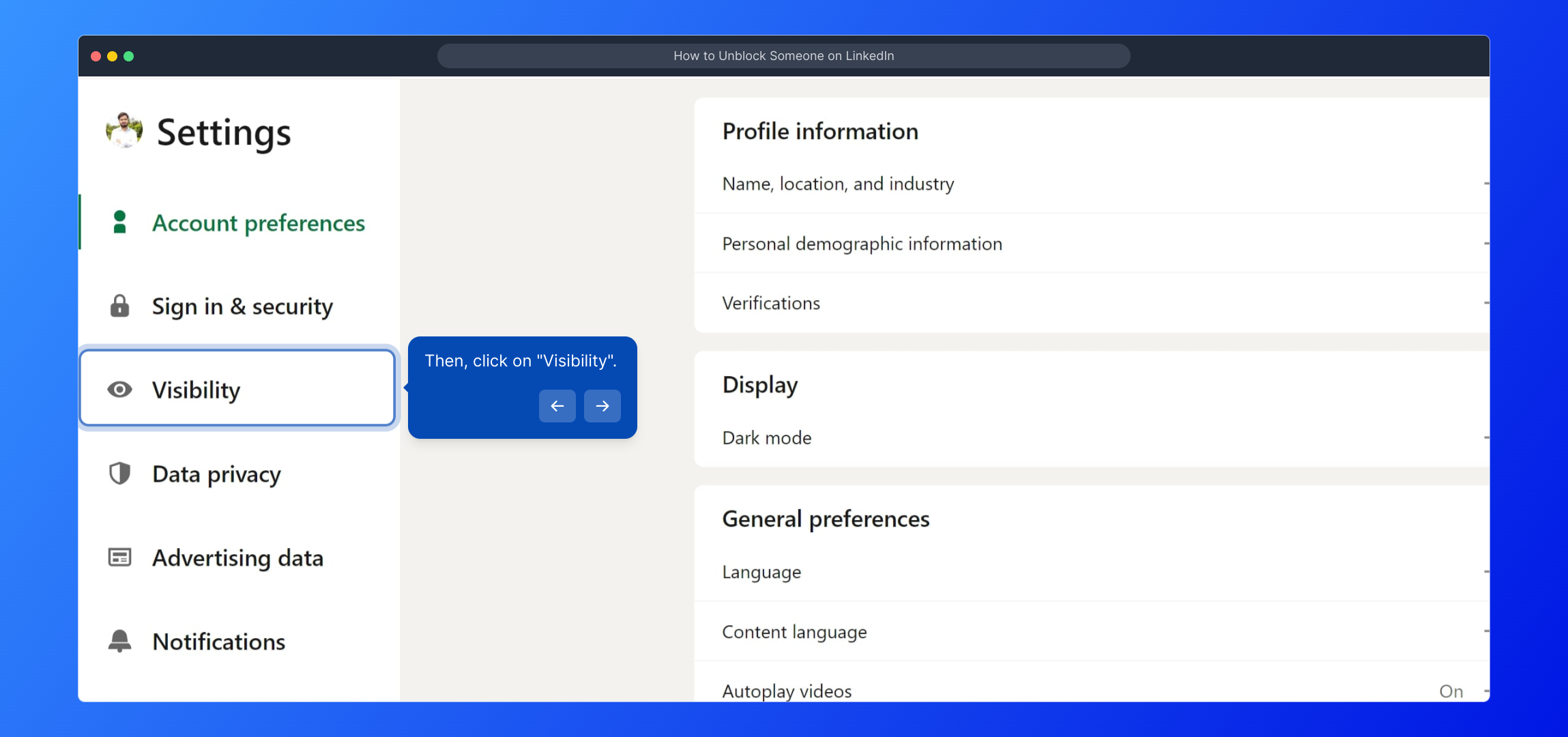
Task: Open the Verifications row
Action: 771,303
